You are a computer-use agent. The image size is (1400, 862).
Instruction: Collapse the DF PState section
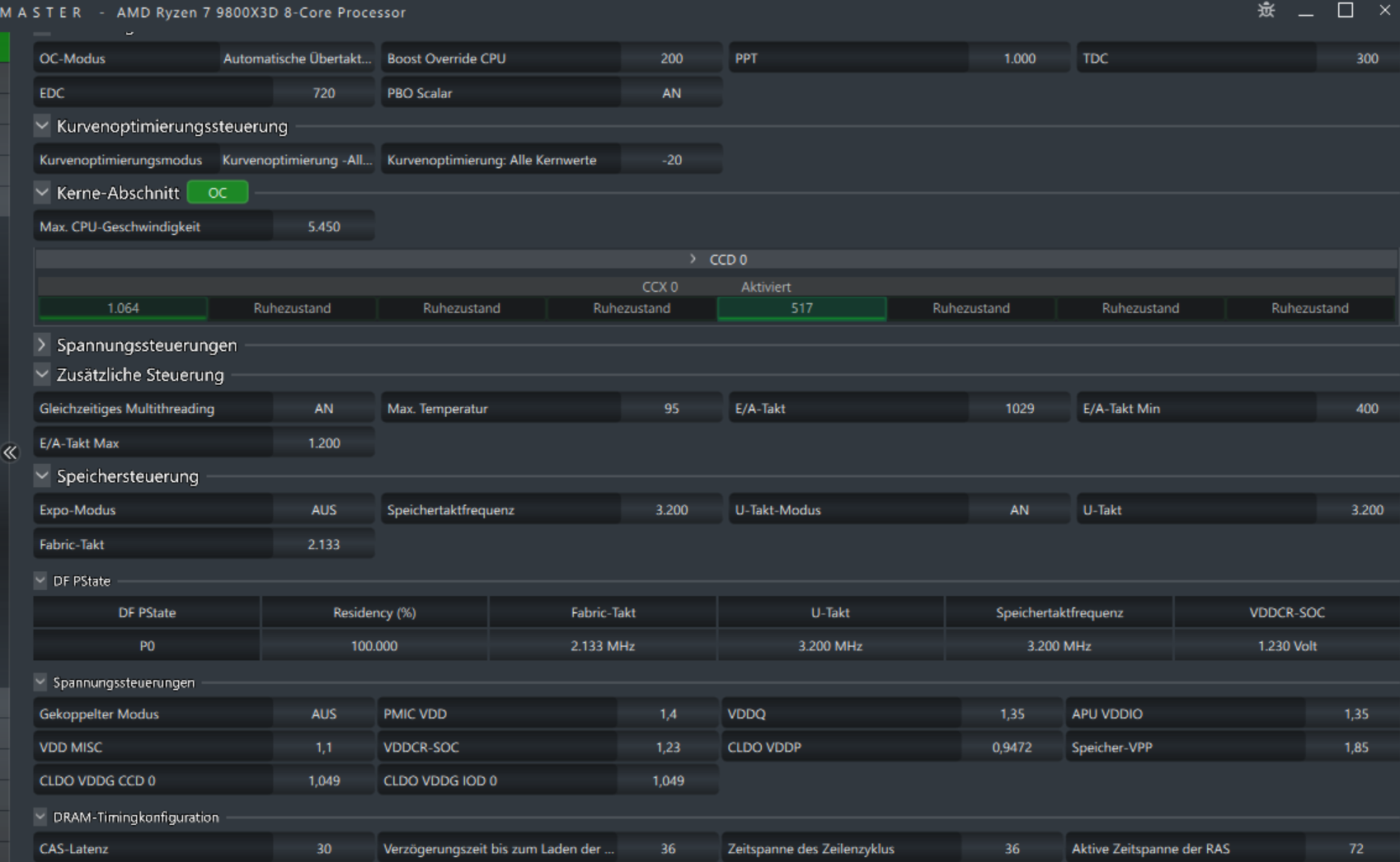40,581
